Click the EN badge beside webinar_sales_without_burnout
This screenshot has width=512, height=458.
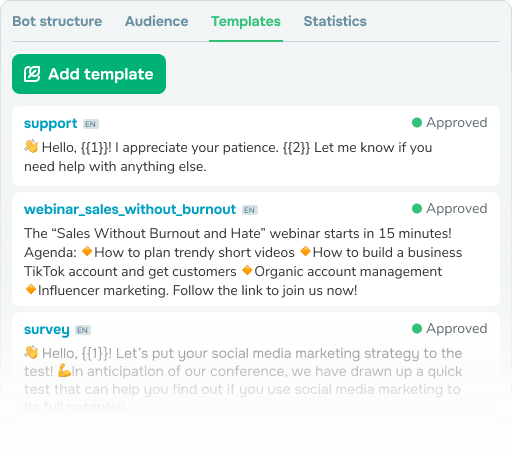(x=250, y=210)
